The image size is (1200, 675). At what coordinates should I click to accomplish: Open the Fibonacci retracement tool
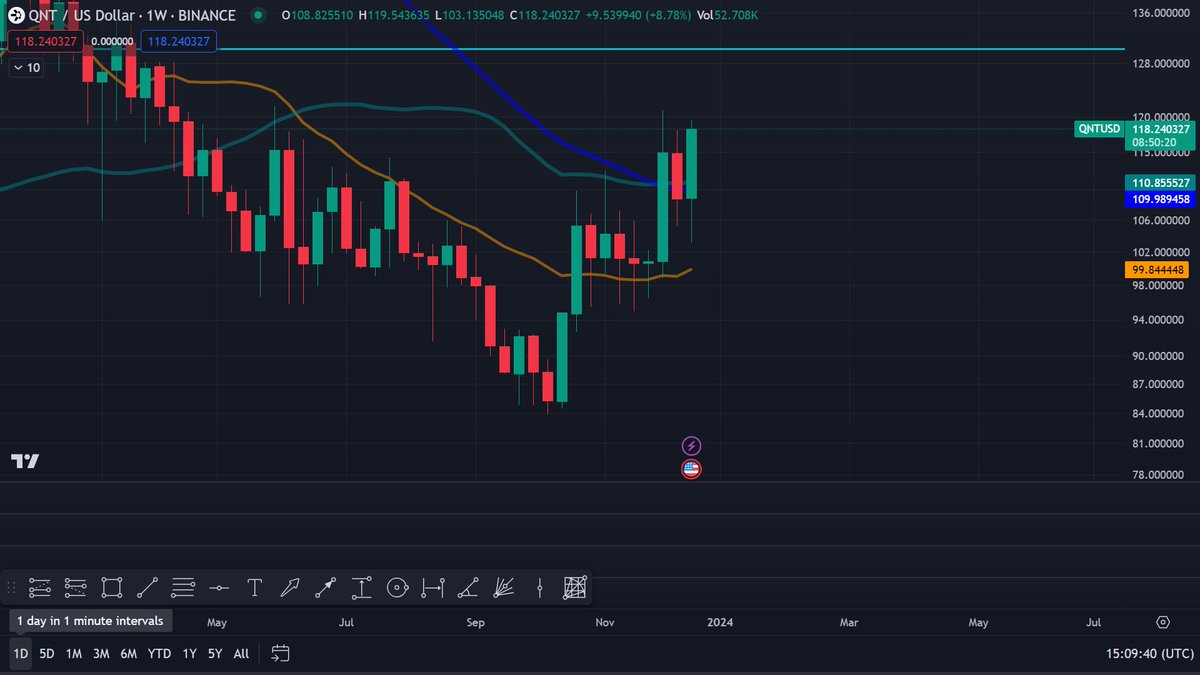point(183,588)
